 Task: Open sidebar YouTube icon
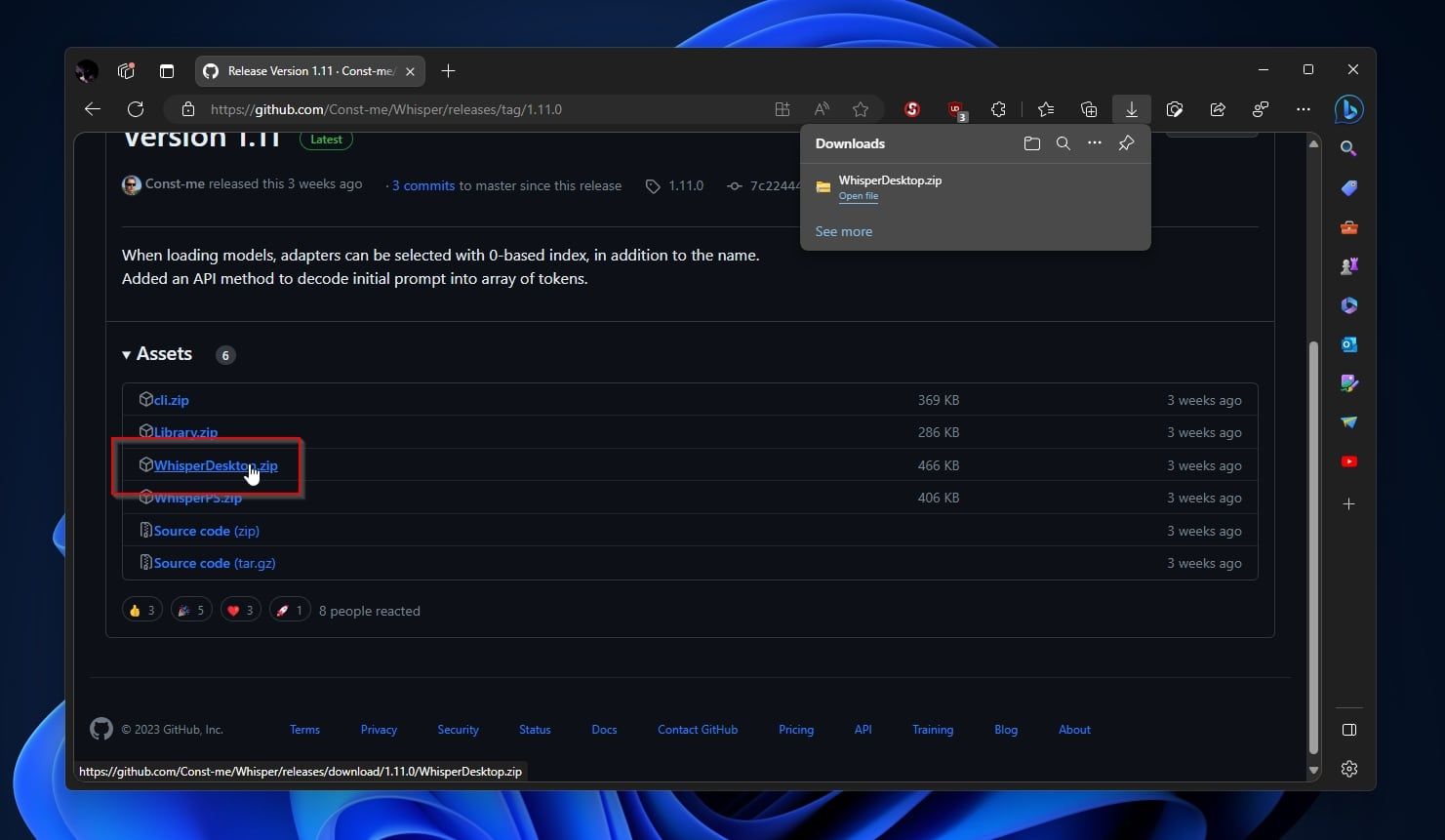(1348, 461)
